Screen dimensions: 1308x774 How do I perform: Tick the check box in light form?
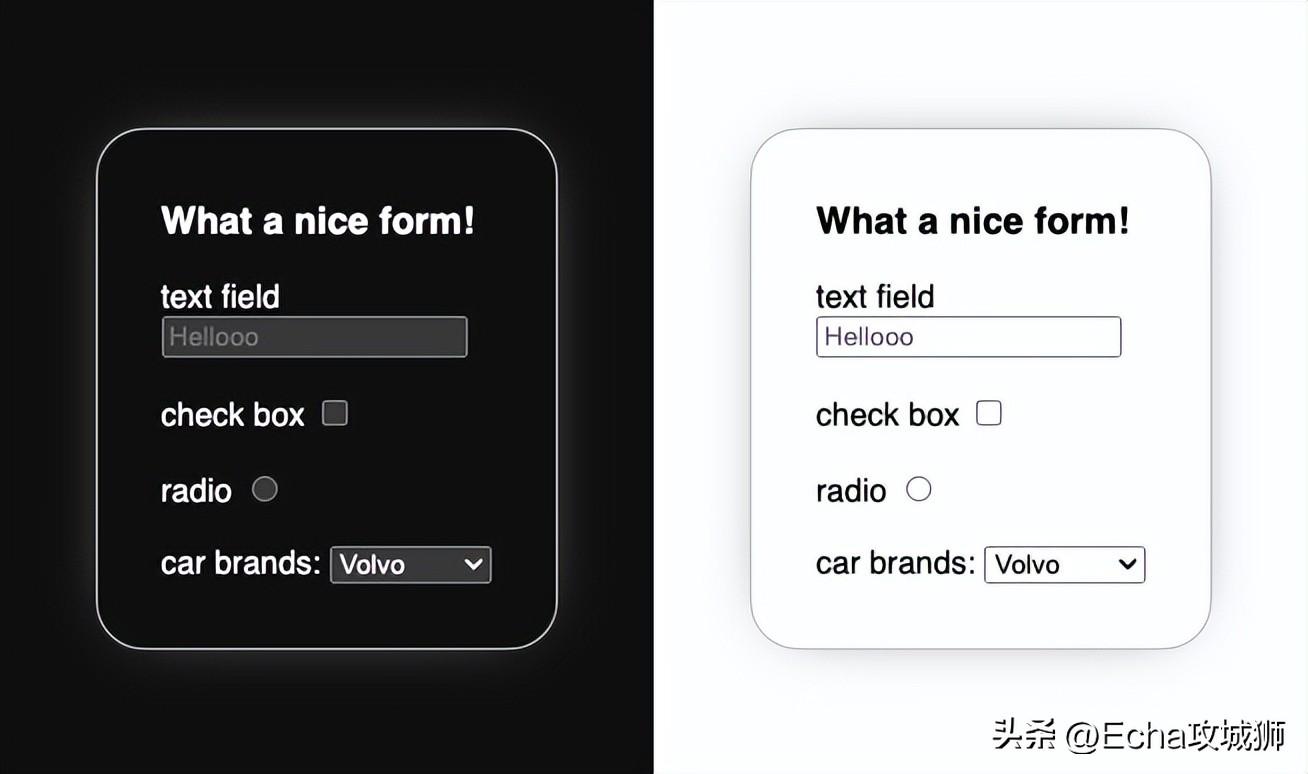pyautogui.click(x=989, y=413)
